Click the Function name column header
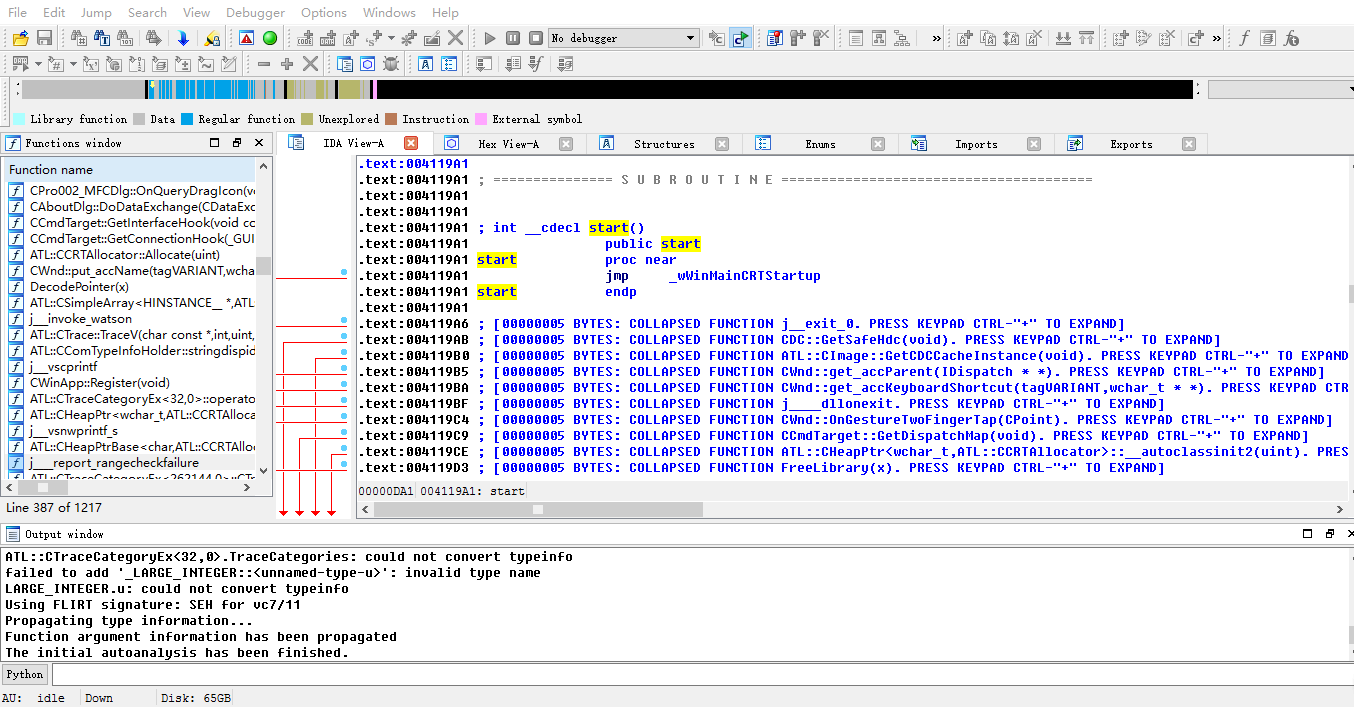This screenshot has height=707, width=1354. click(x=129, y=169)
